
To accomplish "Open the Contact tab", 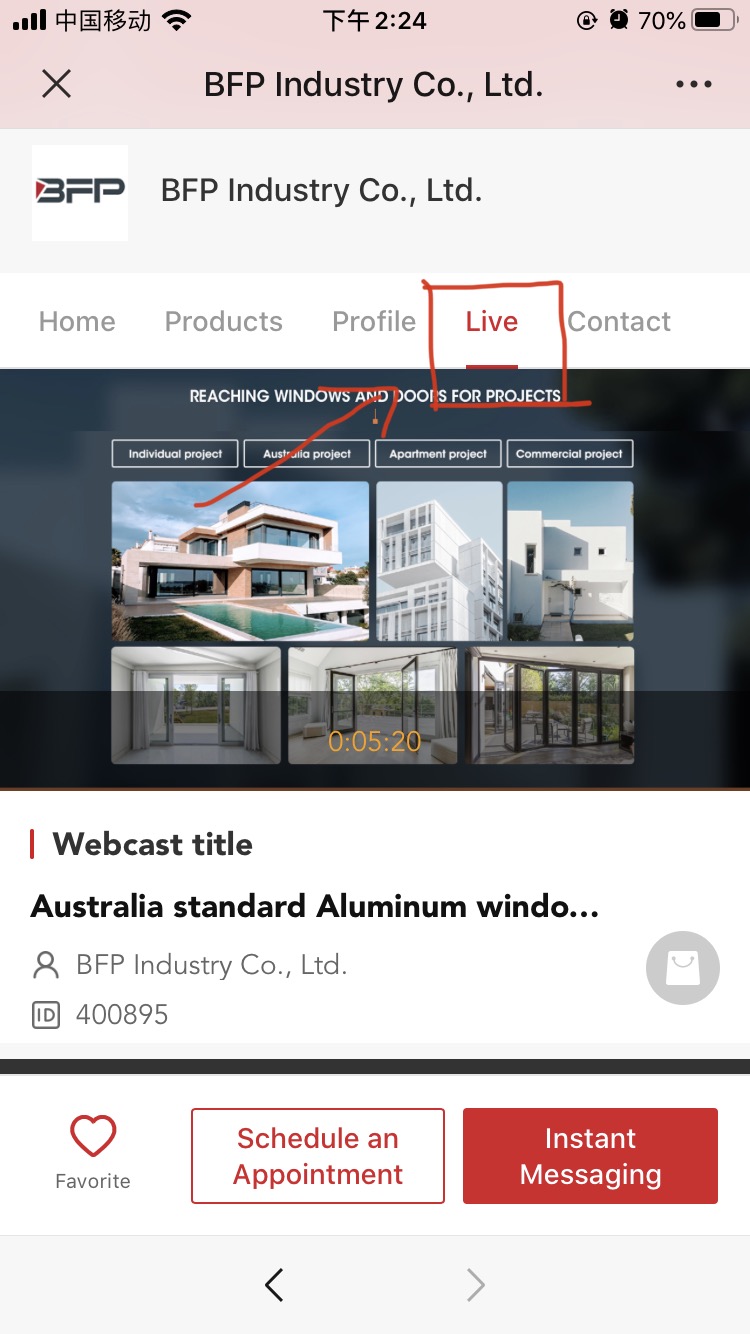I will tap(619, 322).
